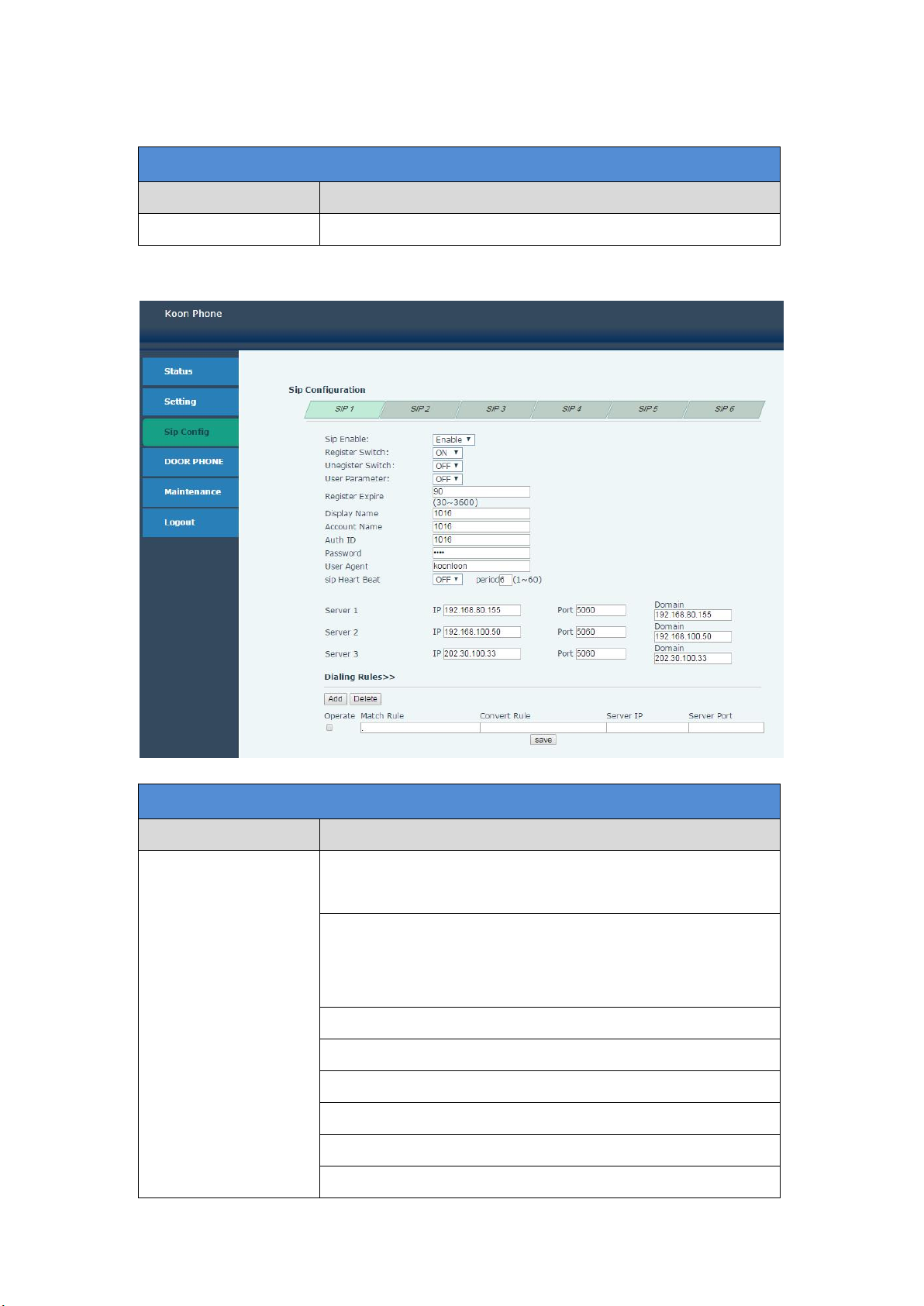924x1306 pixels.
Task: Click the Convert Rule input field
Action: click(543, 728)
